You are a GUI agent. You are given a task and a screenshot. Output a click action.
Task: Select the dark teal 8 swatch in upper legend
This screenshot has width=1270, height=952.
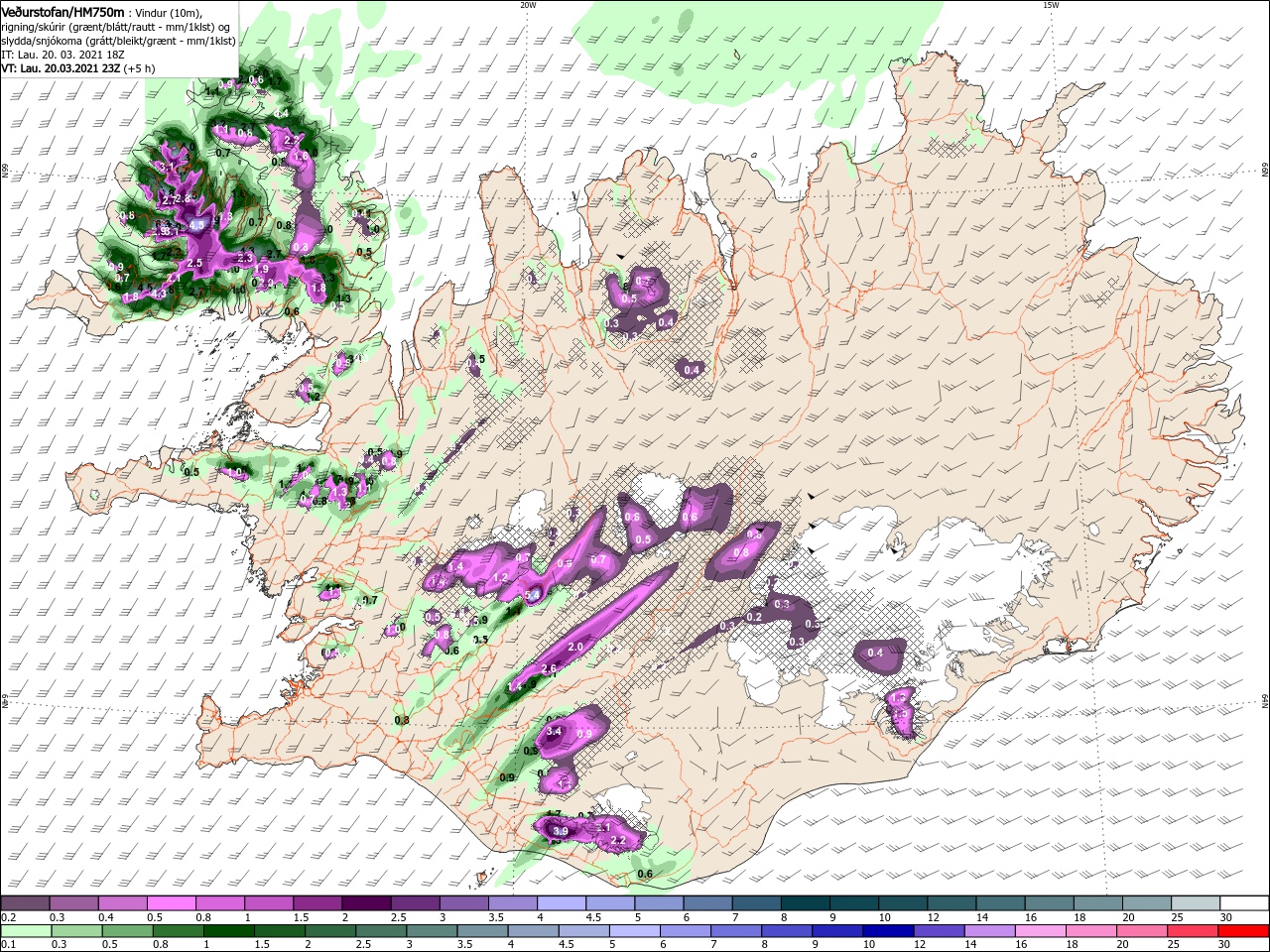pyautogui.click(x=804, y=903)
